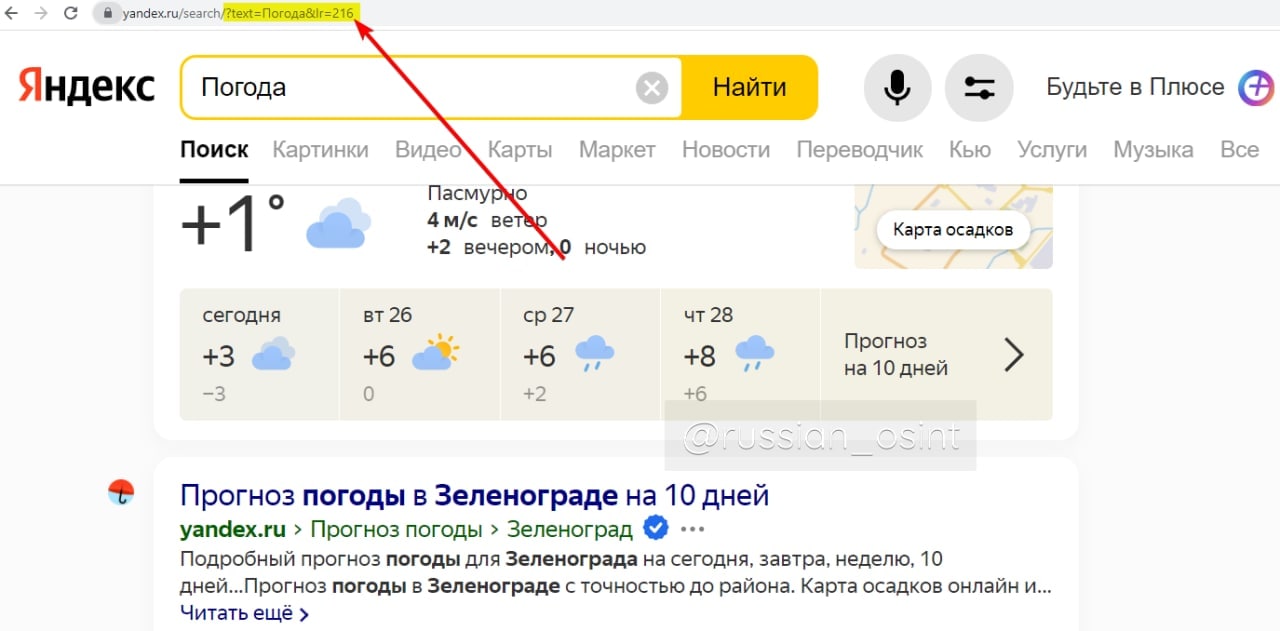Open the Маркет tab
Viewport: 1280px width, 631px height.
617,150
